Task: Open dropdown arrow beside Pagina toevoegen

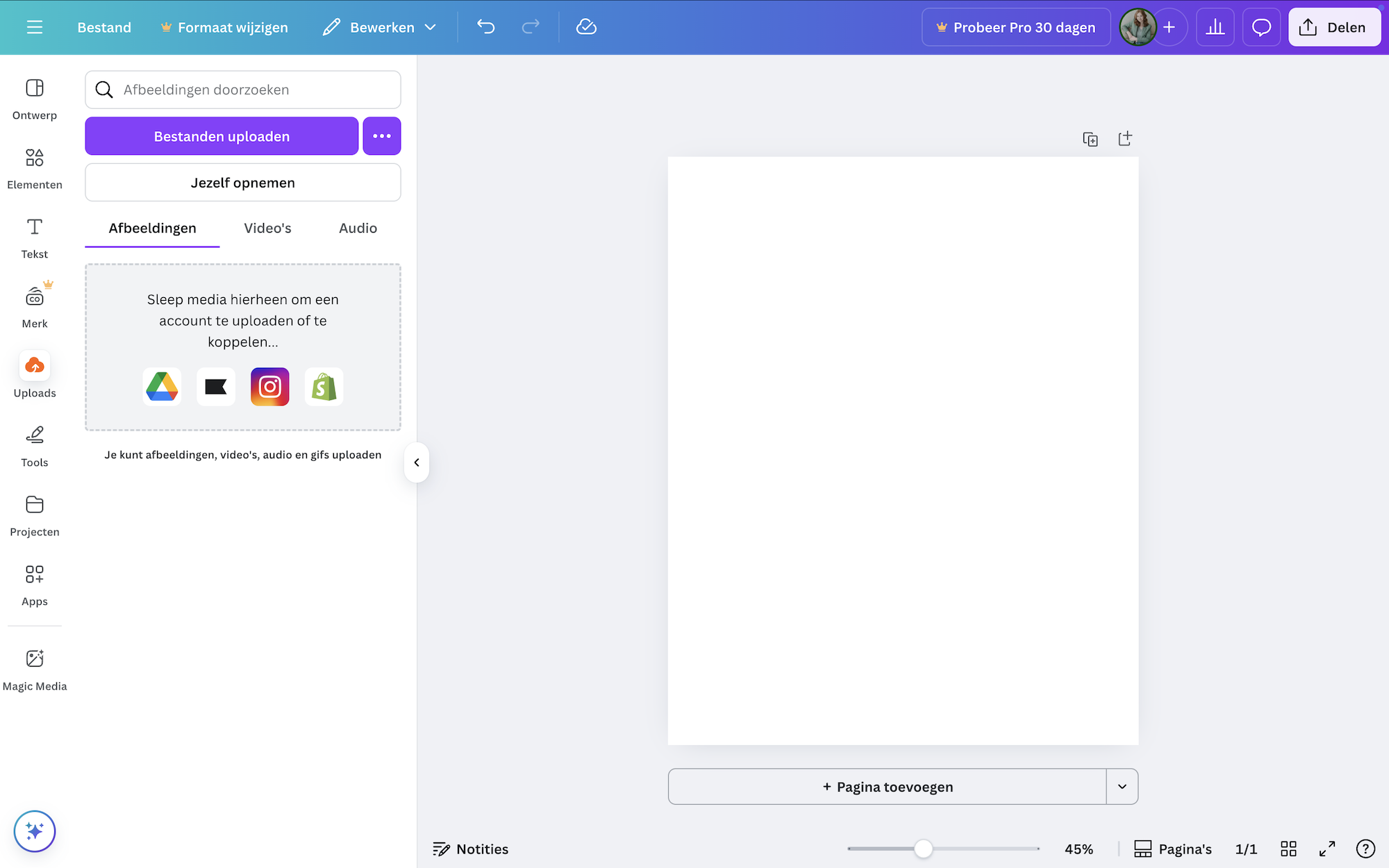Action: 1122,786
